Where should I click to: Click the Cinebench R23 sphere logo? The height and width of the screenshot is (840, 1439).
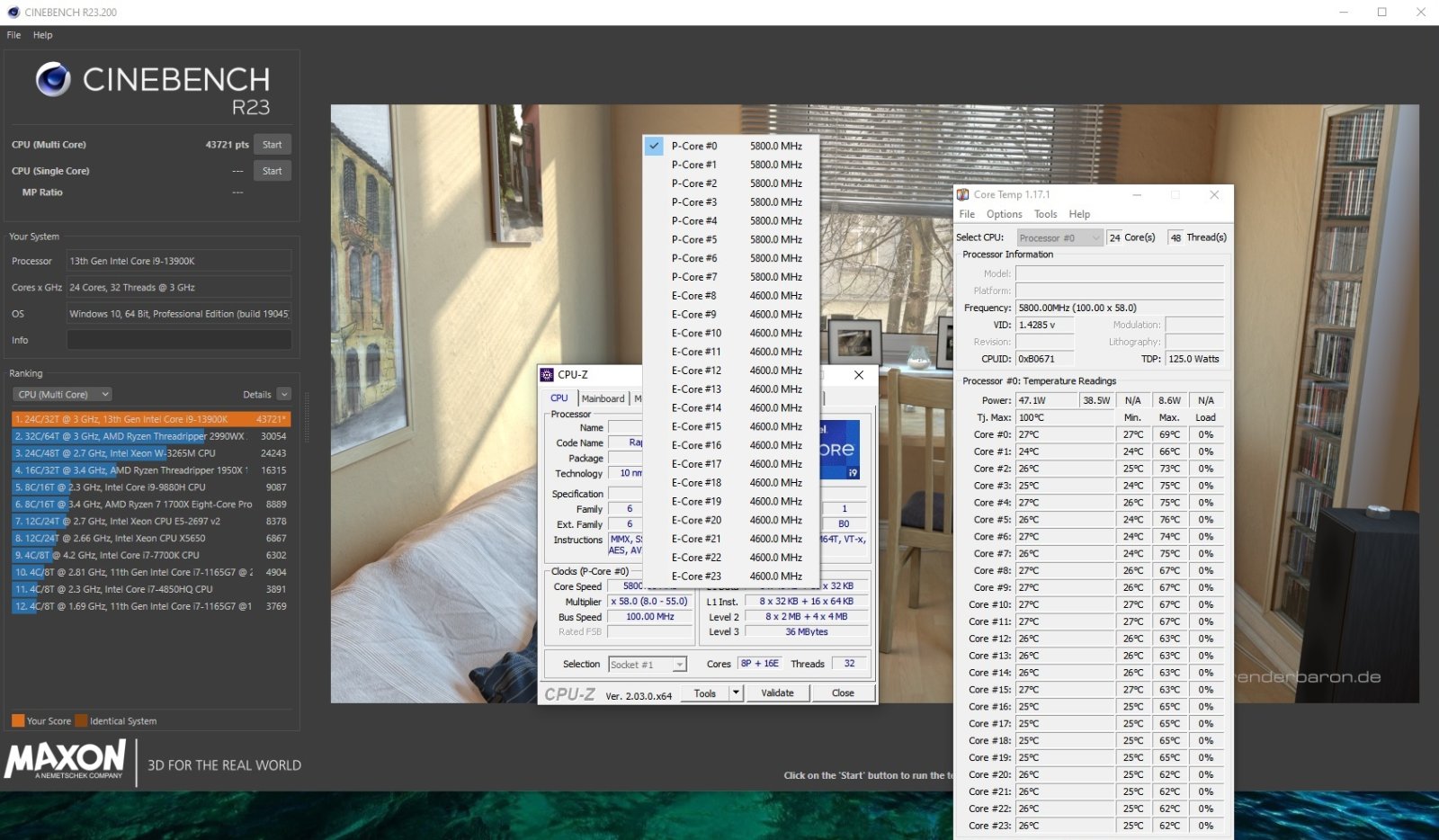click(x=53, y=79)
